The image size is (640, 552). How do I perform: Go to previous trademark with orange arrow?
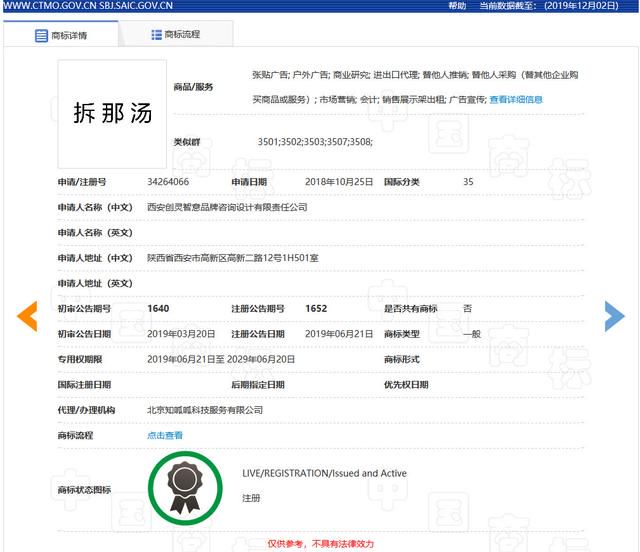[x=27, y=316]
